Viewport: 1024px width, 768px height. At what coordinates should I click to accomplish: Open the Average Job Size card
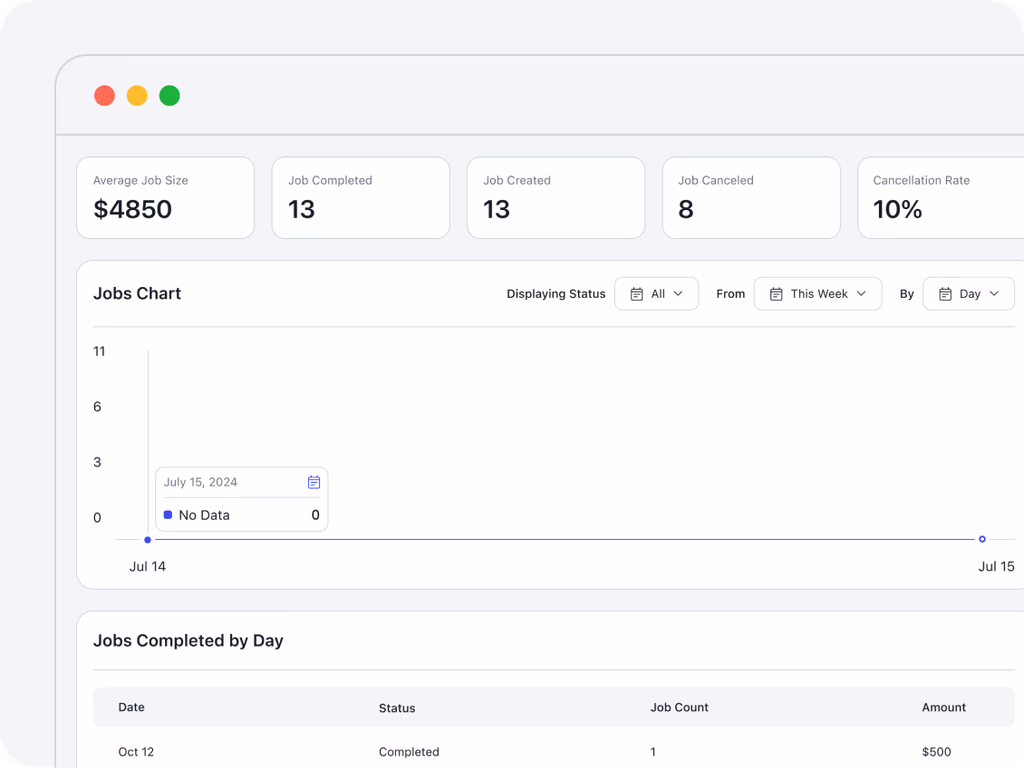click(165, 198)
